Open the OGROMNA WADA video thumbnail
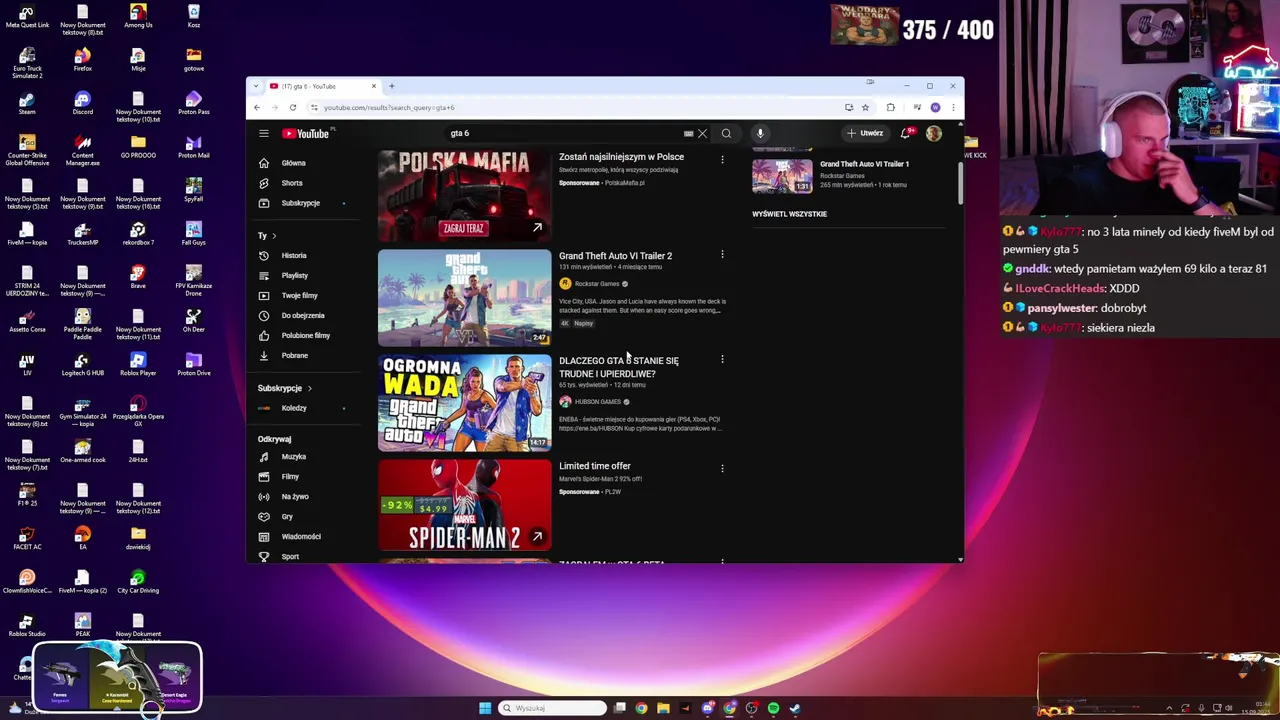 [x=464, y=403]
